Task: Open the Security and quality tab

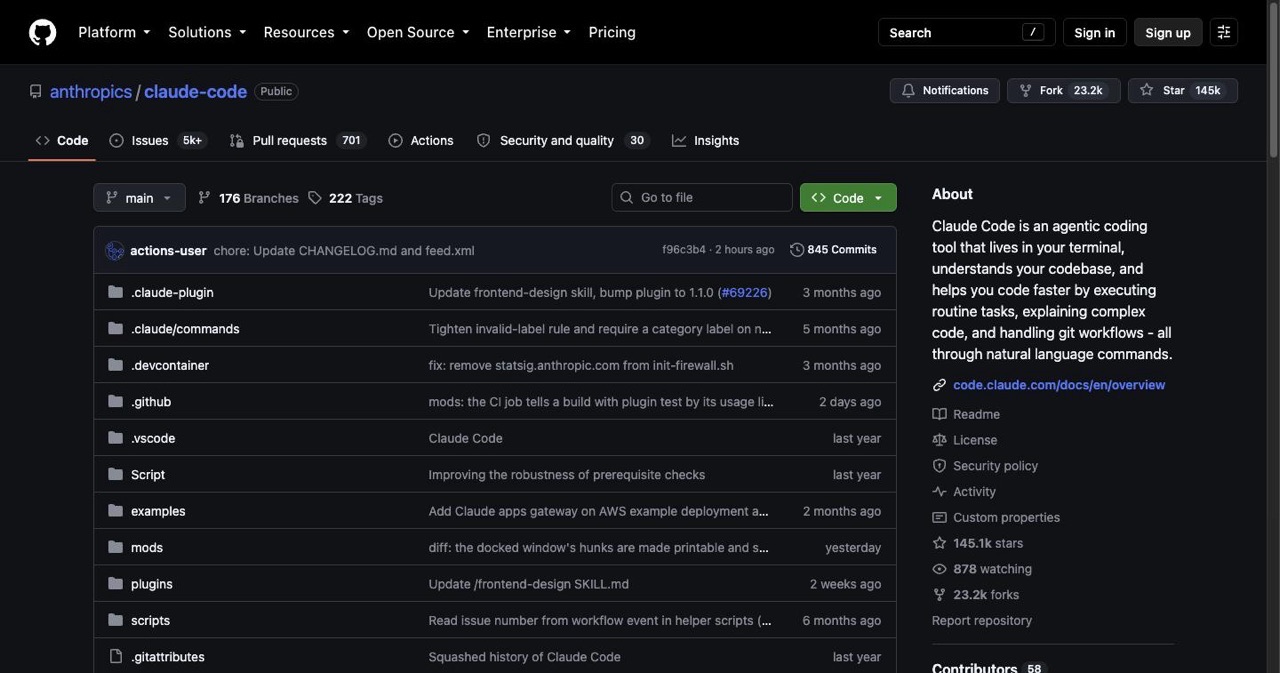Action: pos(562,141)
